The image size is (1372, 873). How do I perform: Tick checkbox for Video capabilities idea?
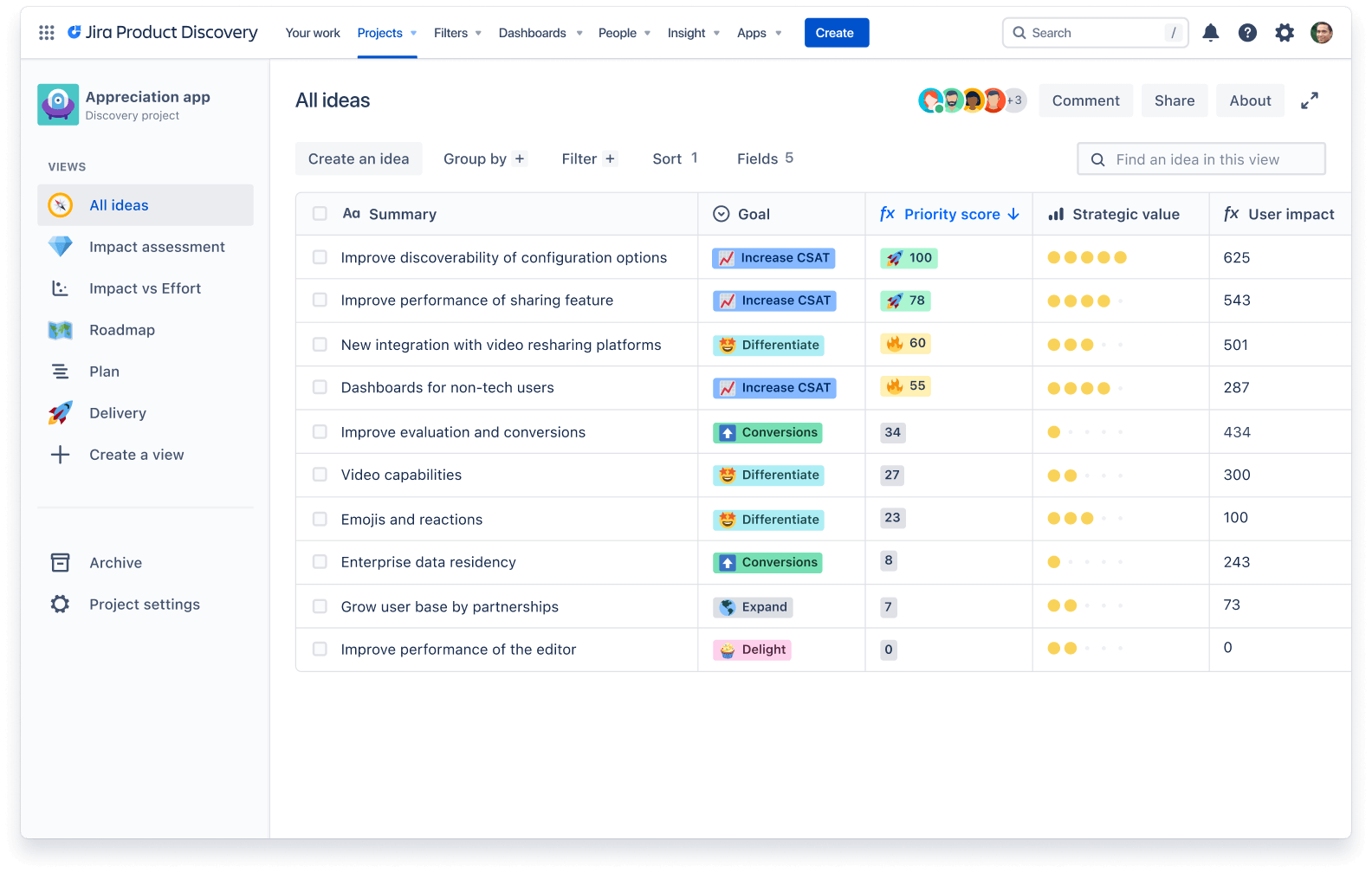click(x=320, y=475)
